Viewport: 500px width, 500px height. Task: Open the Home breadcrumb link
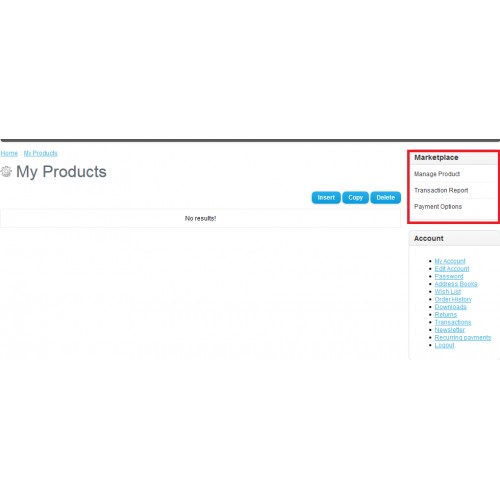pos(9,153)
